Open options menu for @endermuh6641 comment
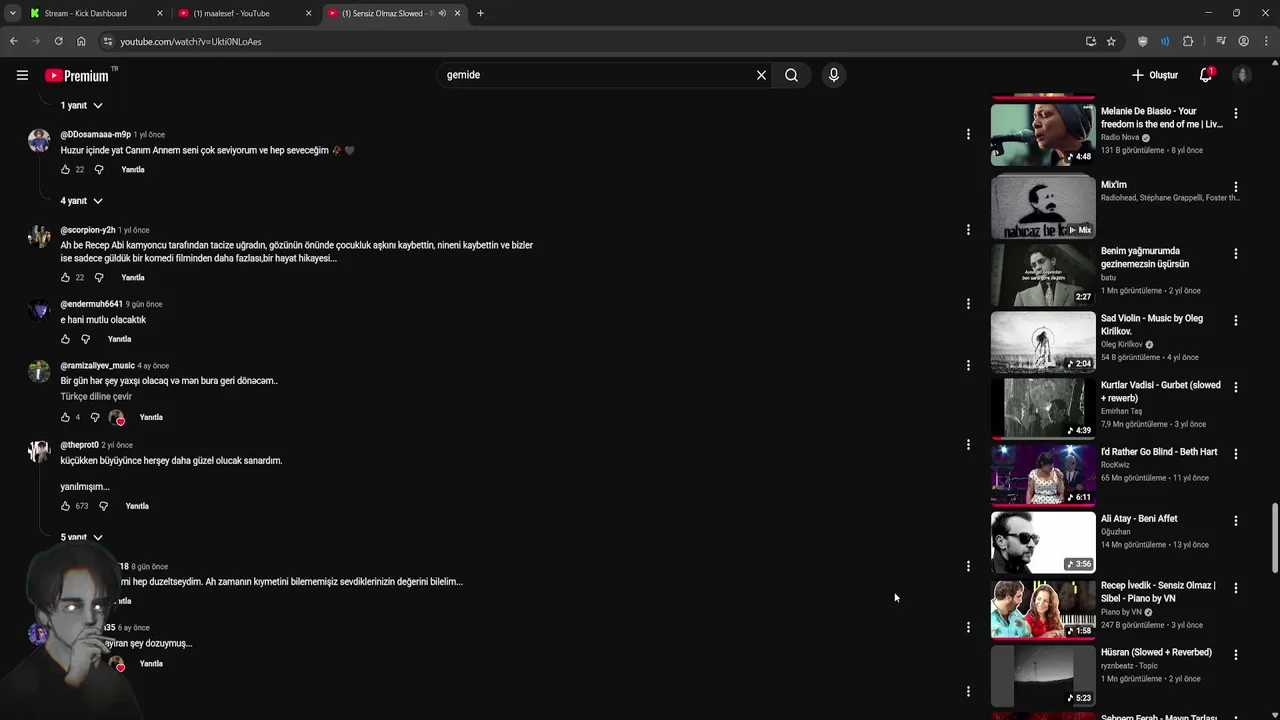 pyautogui.click(x=967, y=304)
